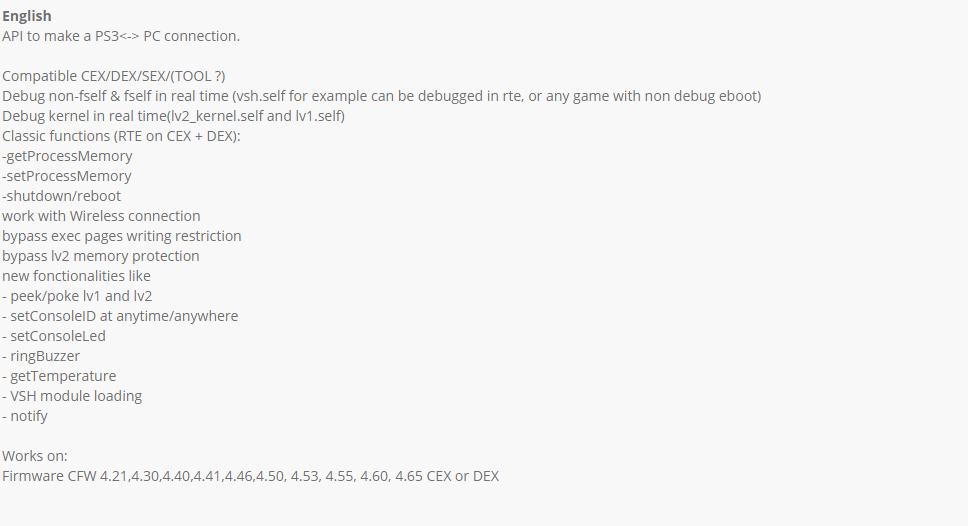Click the bypass exec pages writing restriction line
Viewport: 968px width, 526px height.
click(x=122, y=236)
